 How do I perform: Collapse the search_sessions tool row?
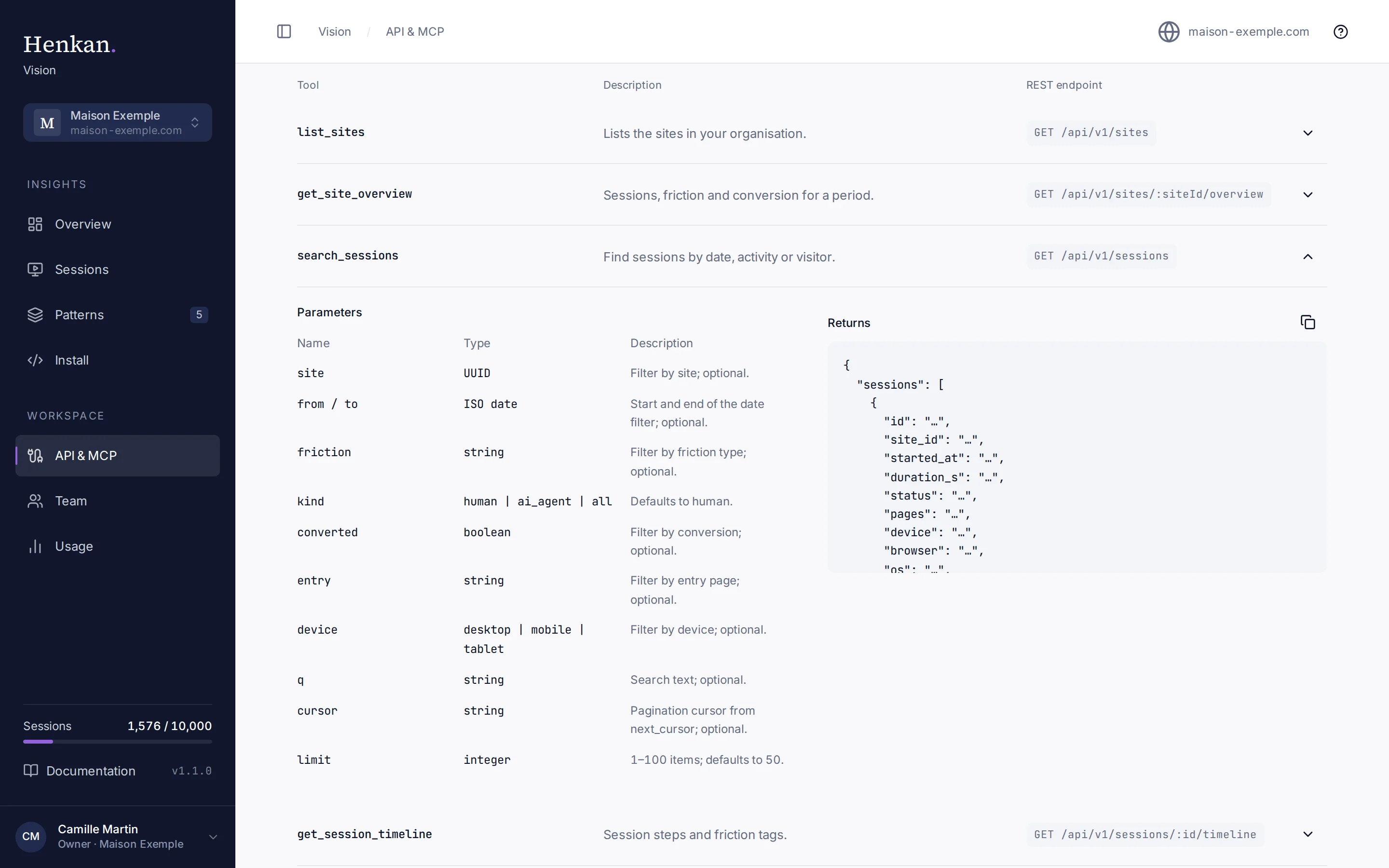[1307, 257]
